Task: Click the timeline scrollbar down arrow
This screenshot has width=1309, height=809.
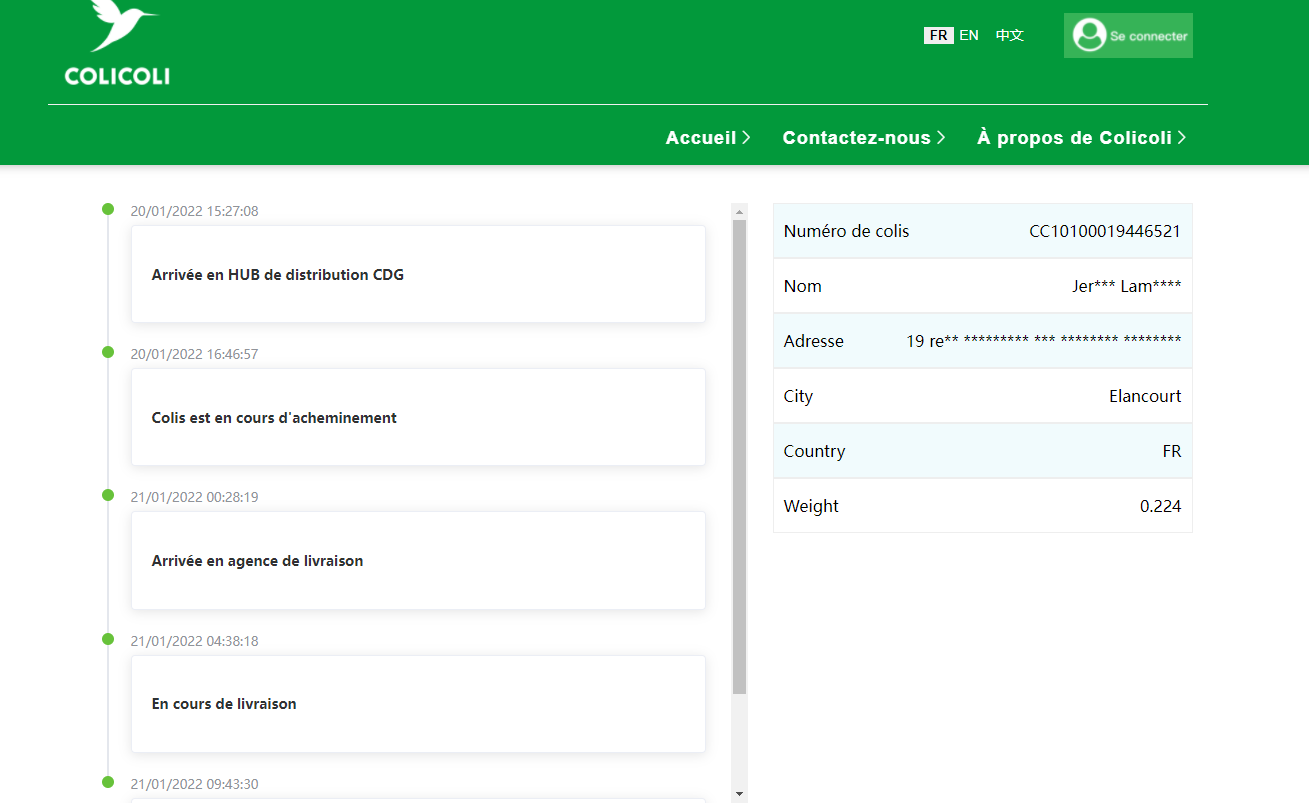Action: 740,794
